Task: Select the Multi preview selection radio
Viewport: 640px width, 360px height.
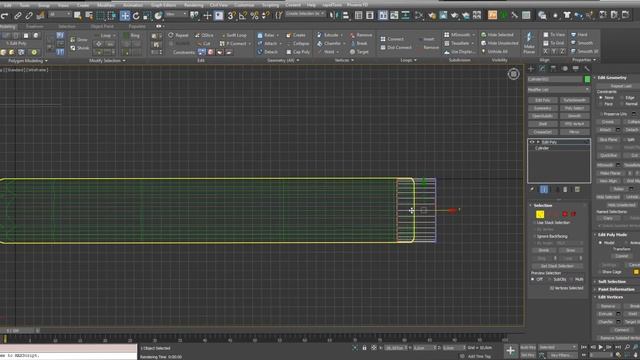Action: pos(571,279)
